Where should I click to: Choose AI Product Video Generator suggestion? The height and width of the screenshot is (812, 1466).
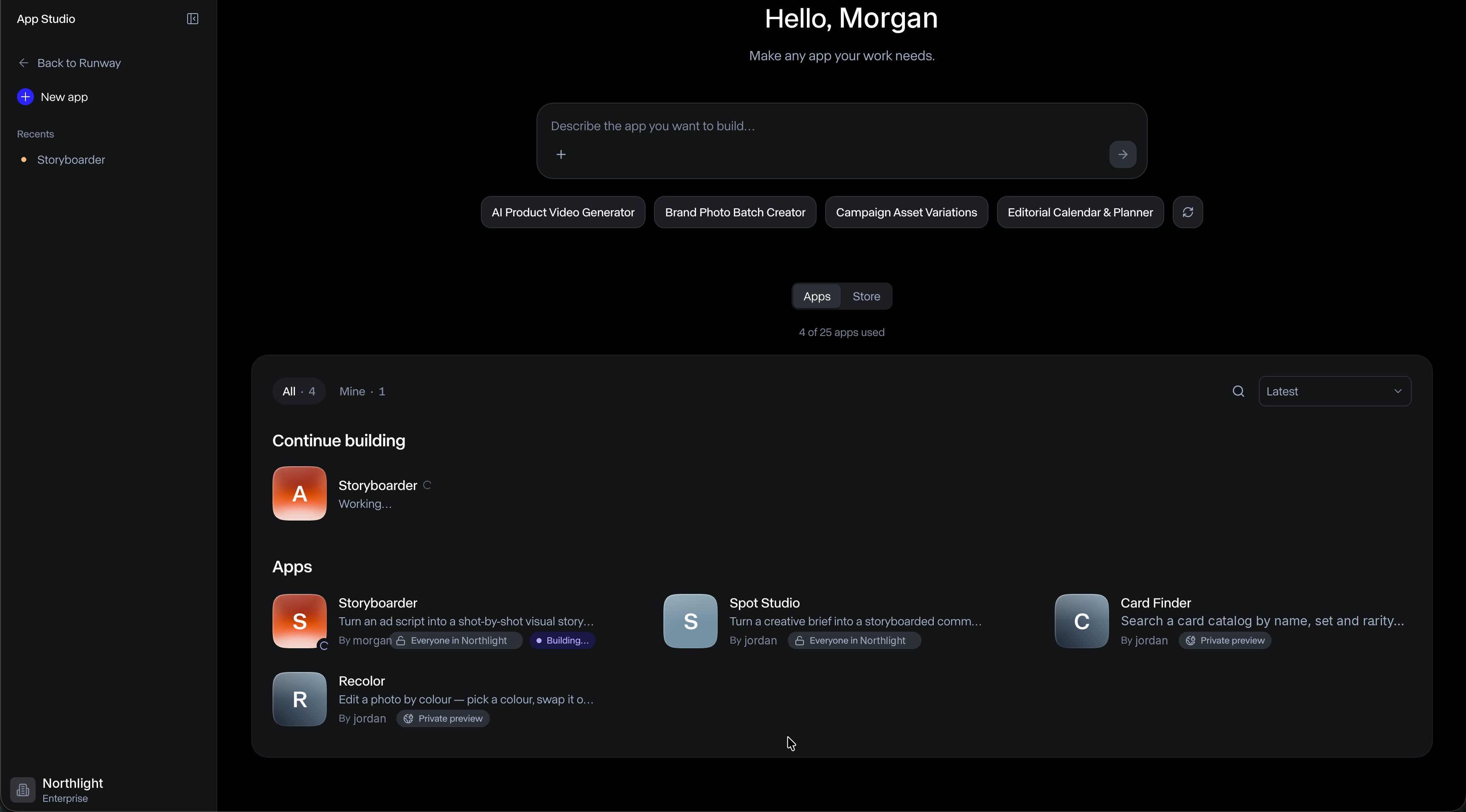point(563,212)
